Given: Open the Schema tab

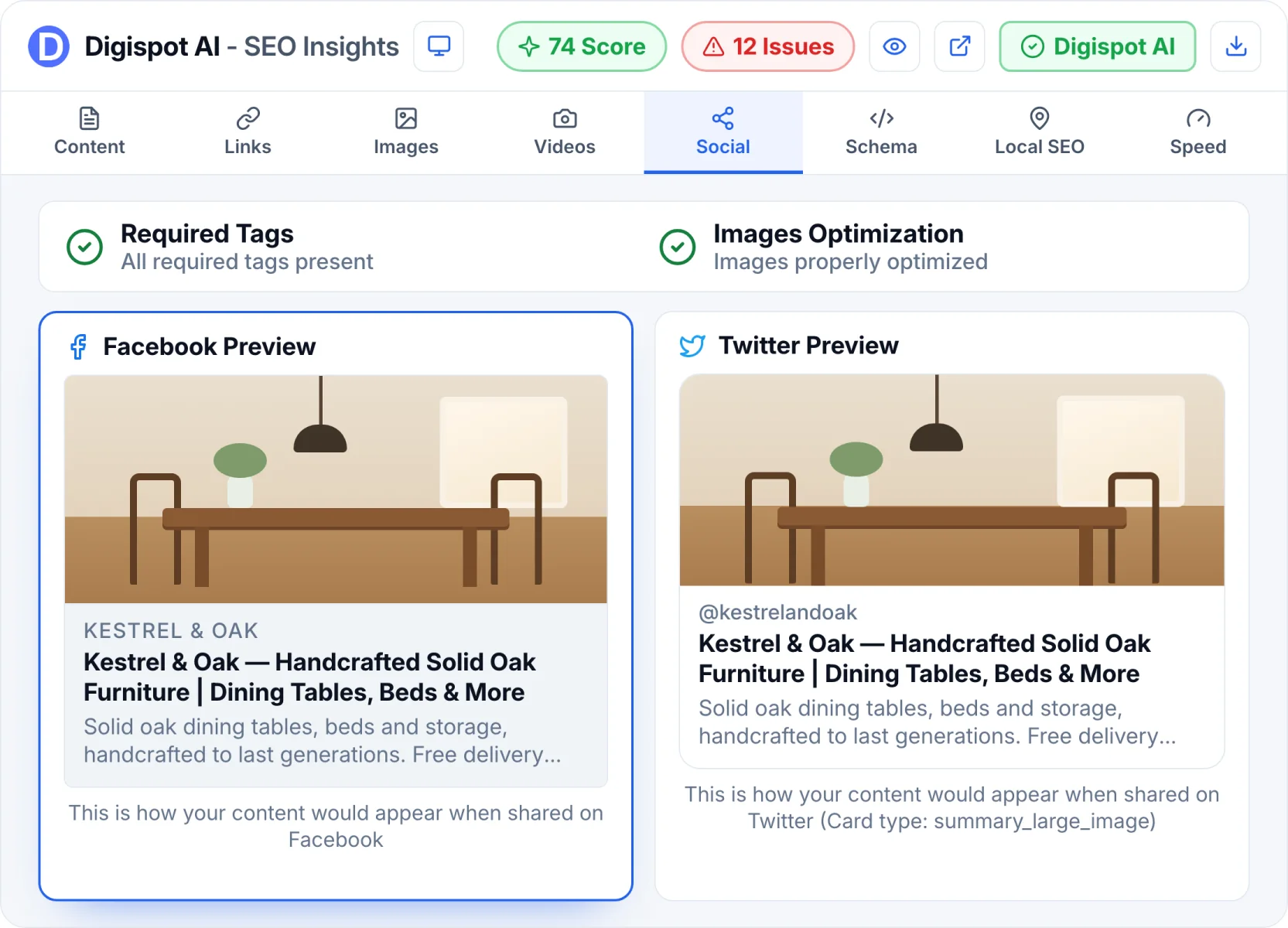Looking at the screenshot, I should tap(881, 132).
